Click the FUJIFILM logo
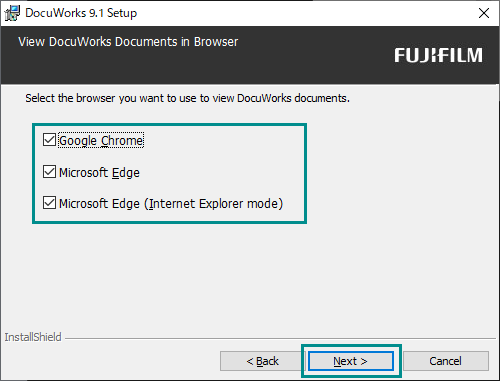Viewport: 500px width, 381px height. pyautogui.click(x=438, y=55)
